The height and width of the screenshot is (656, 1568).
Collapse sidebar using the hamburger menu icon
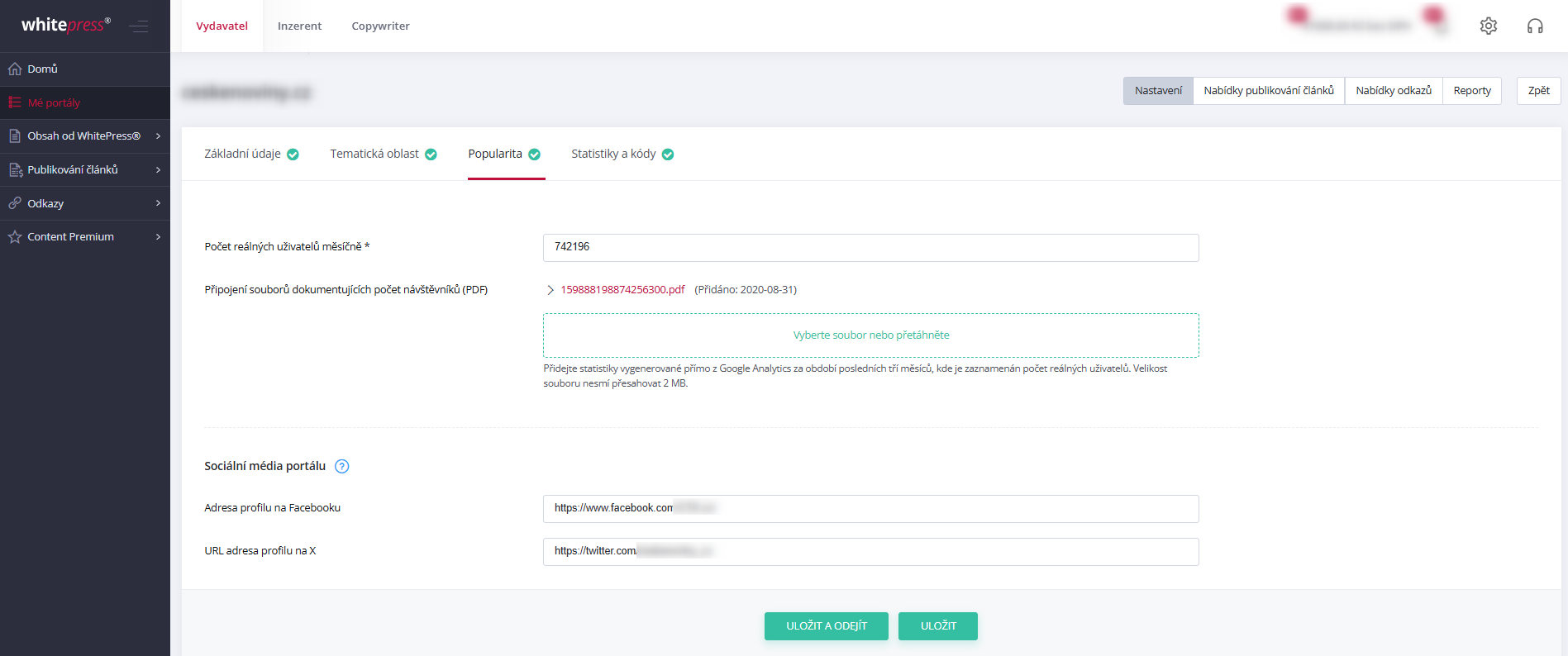[139, 26]
